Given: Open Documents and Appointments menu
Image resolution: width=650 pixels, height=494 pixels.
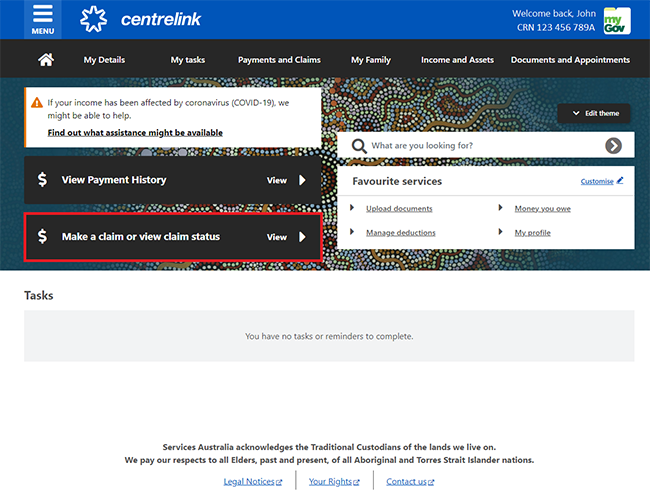Looking at the screenshot, I should tap(570, 60).
